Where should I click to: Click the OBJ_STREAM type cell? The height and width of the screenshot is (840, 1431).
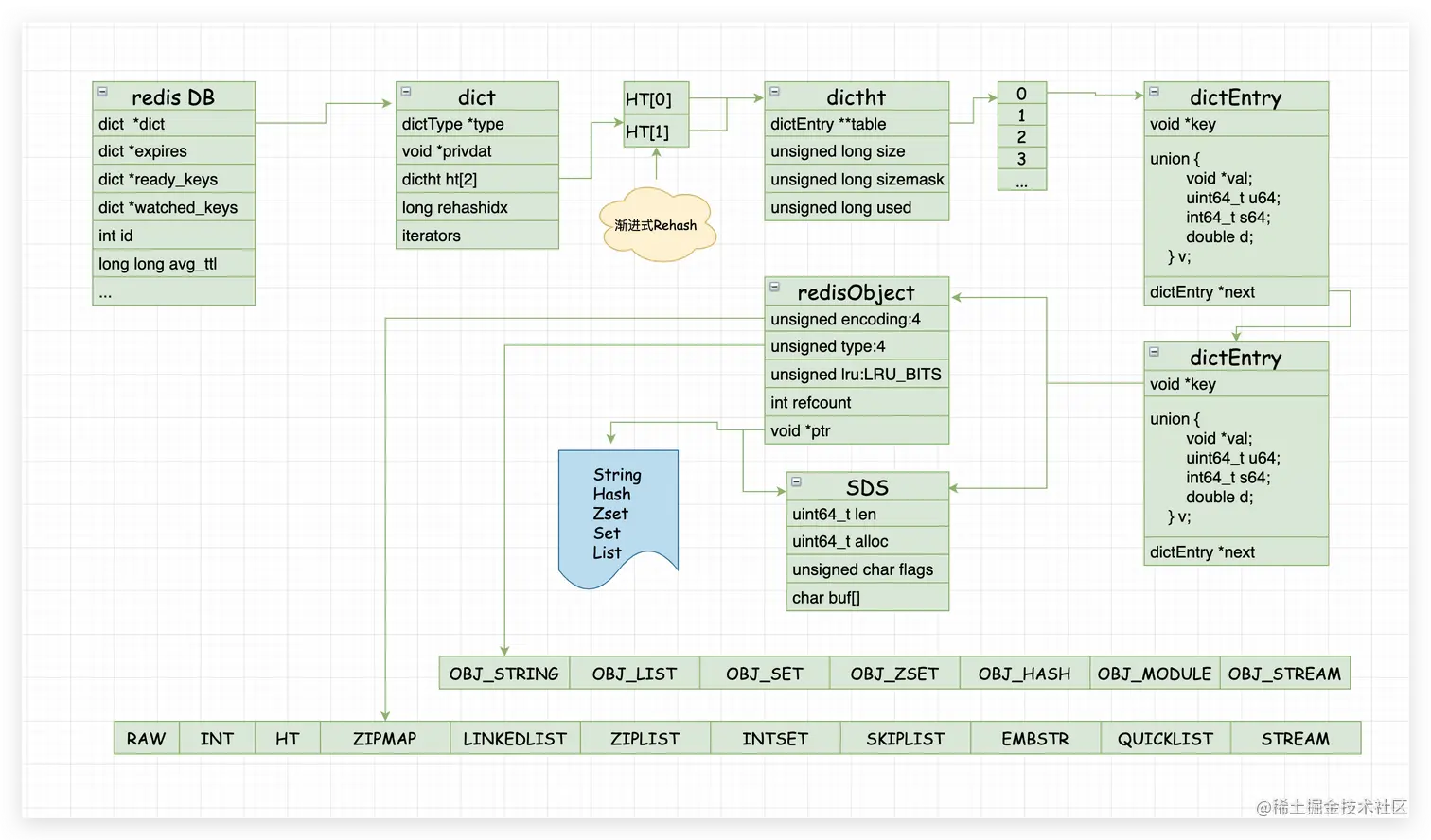point(1285,674)
